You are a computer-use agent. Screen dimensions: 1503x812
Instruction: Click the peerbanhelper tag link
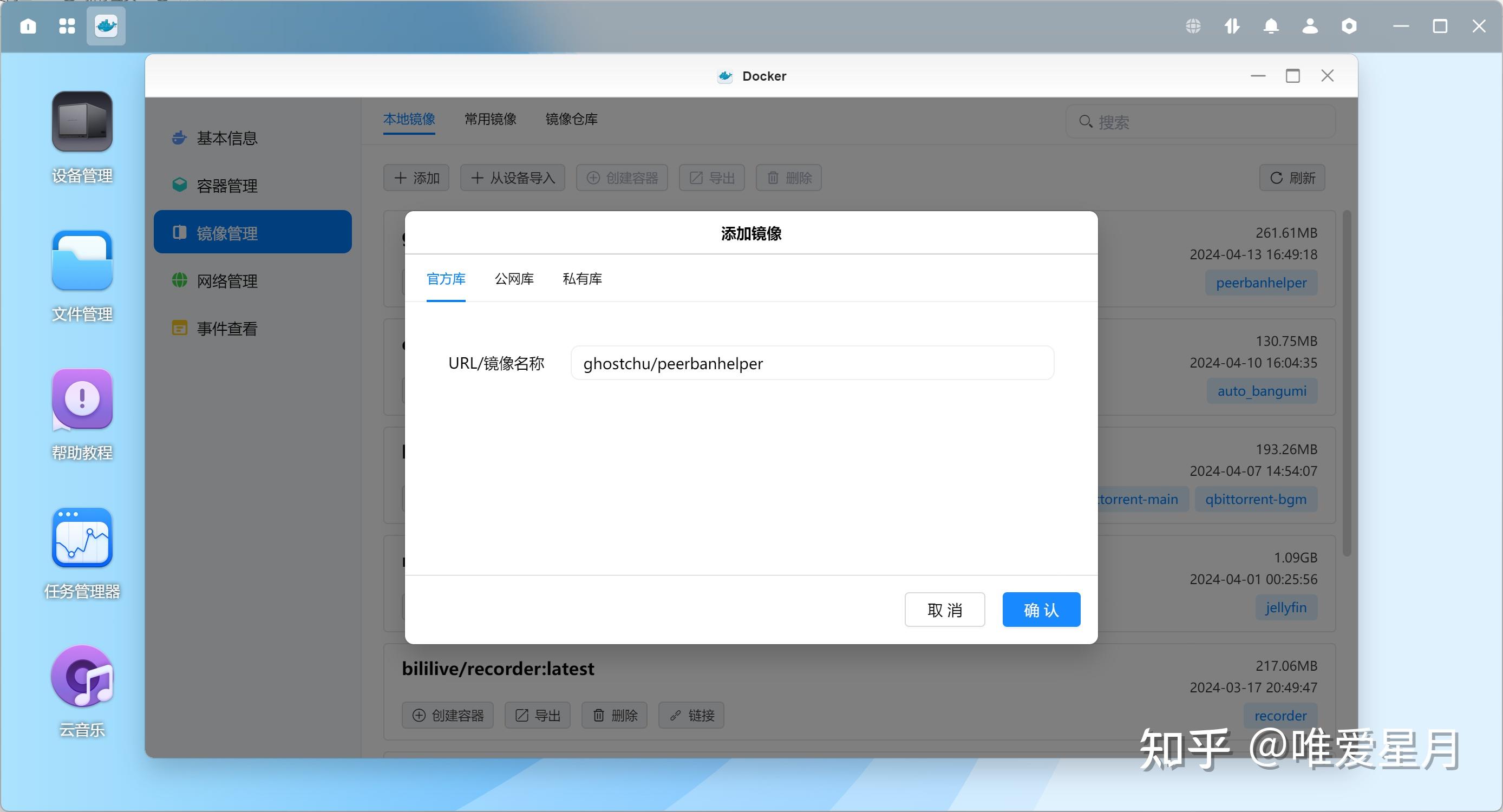pos(1262,283)
